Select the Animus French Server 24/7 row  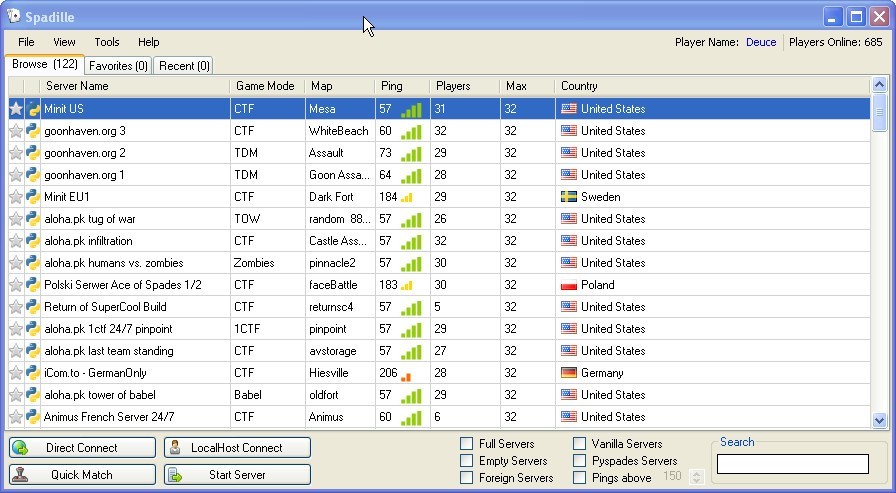click(439, 417)
